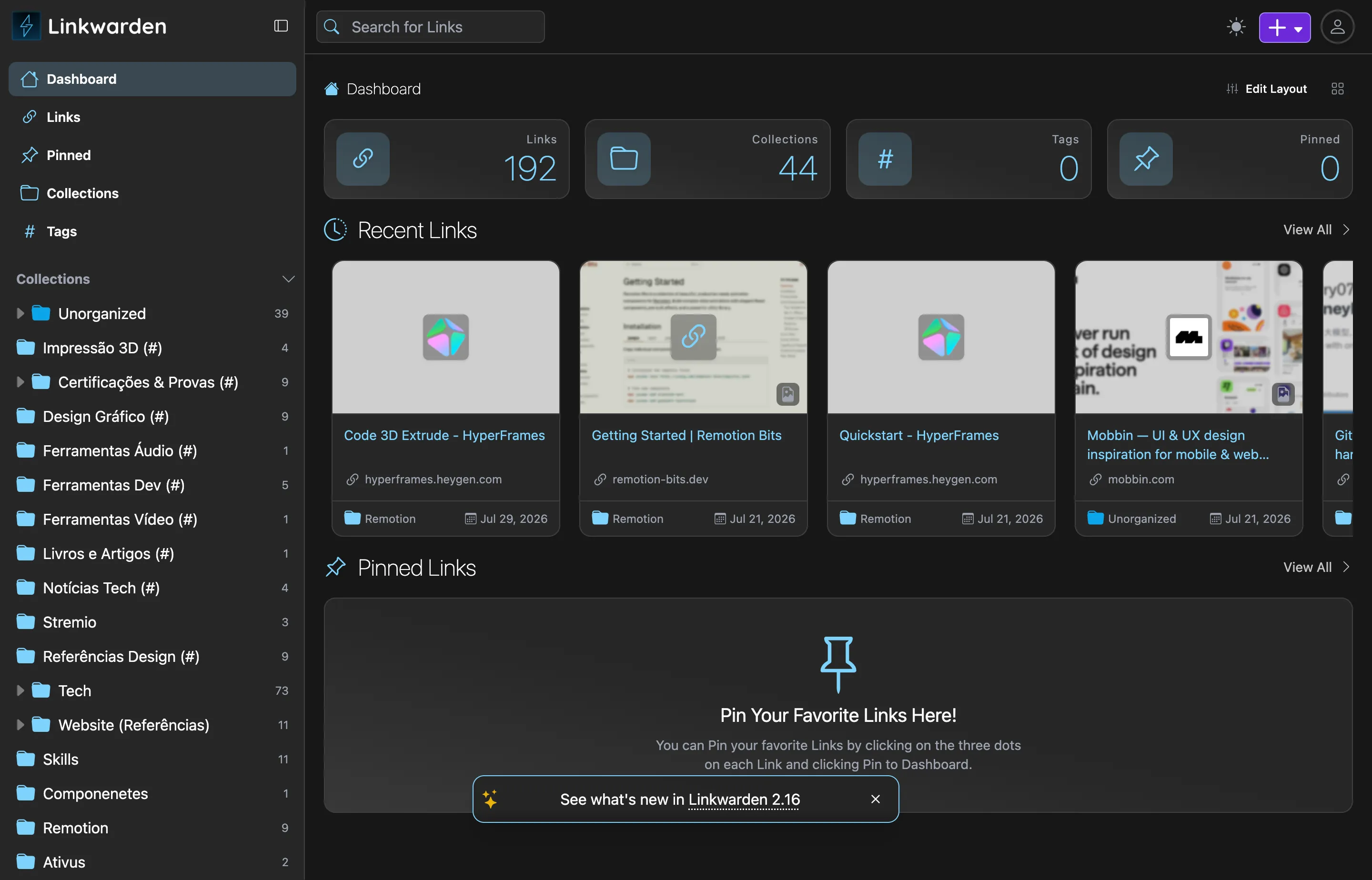Click the mobbin.com URL text
Screen dimensions: 1372x880
pos(1140,480)
